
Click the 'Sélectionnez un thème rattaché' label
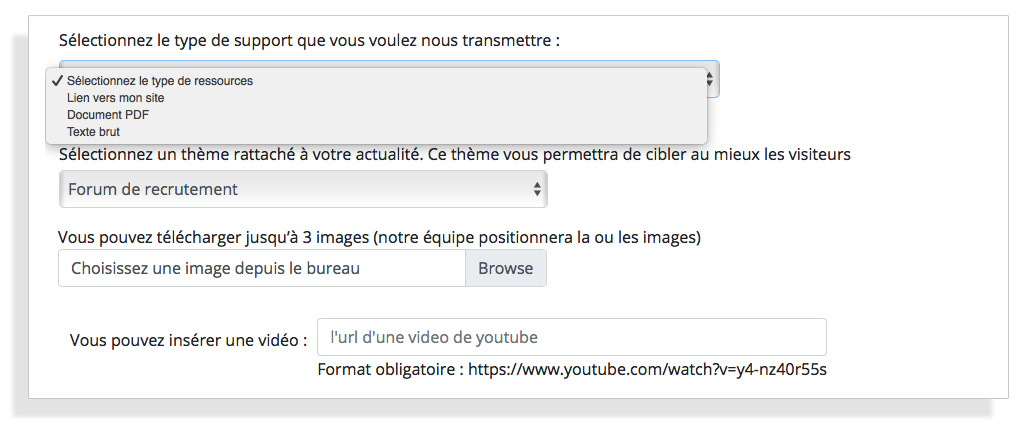coord(455,156)
